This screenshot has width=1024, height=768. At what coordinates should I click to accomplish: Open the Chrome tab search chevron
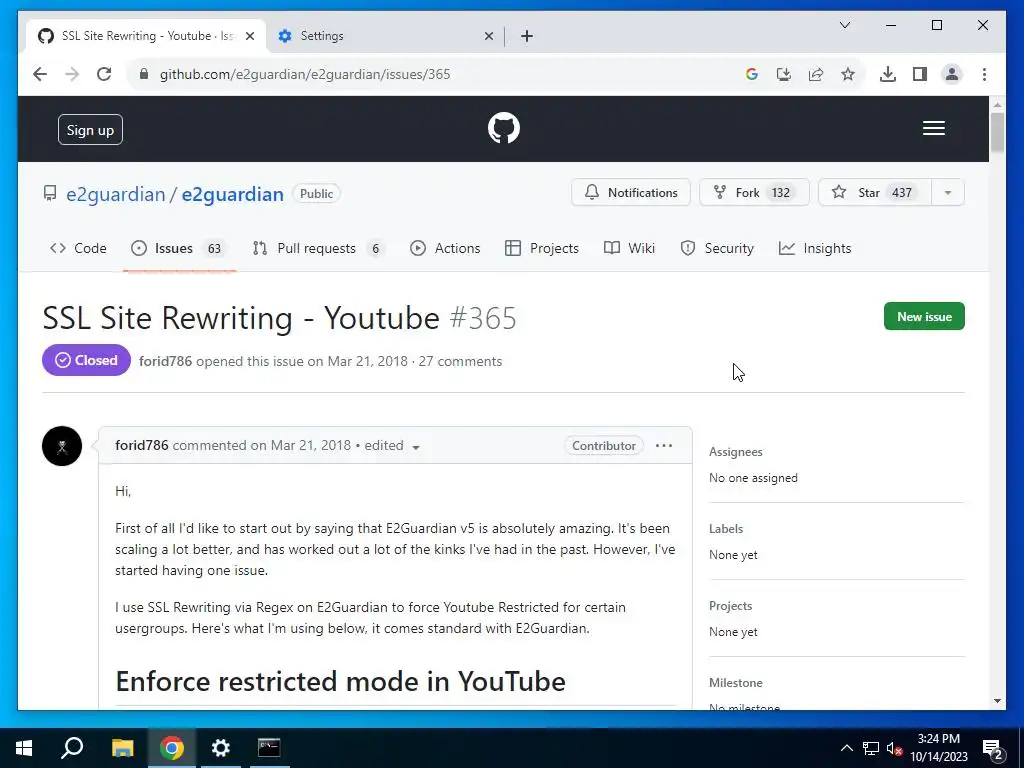844,25
